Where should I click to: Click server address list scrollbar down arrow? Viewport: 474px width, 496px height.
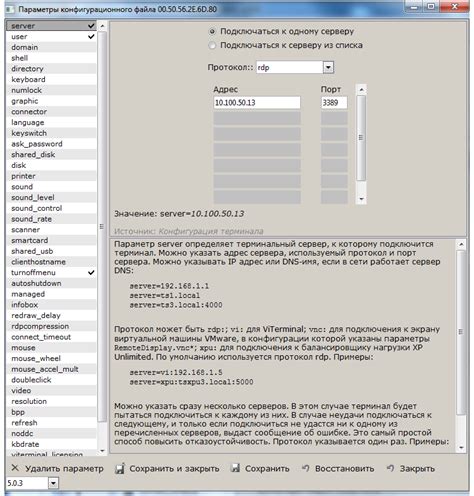pyautogui.click(x=361, y=199)
